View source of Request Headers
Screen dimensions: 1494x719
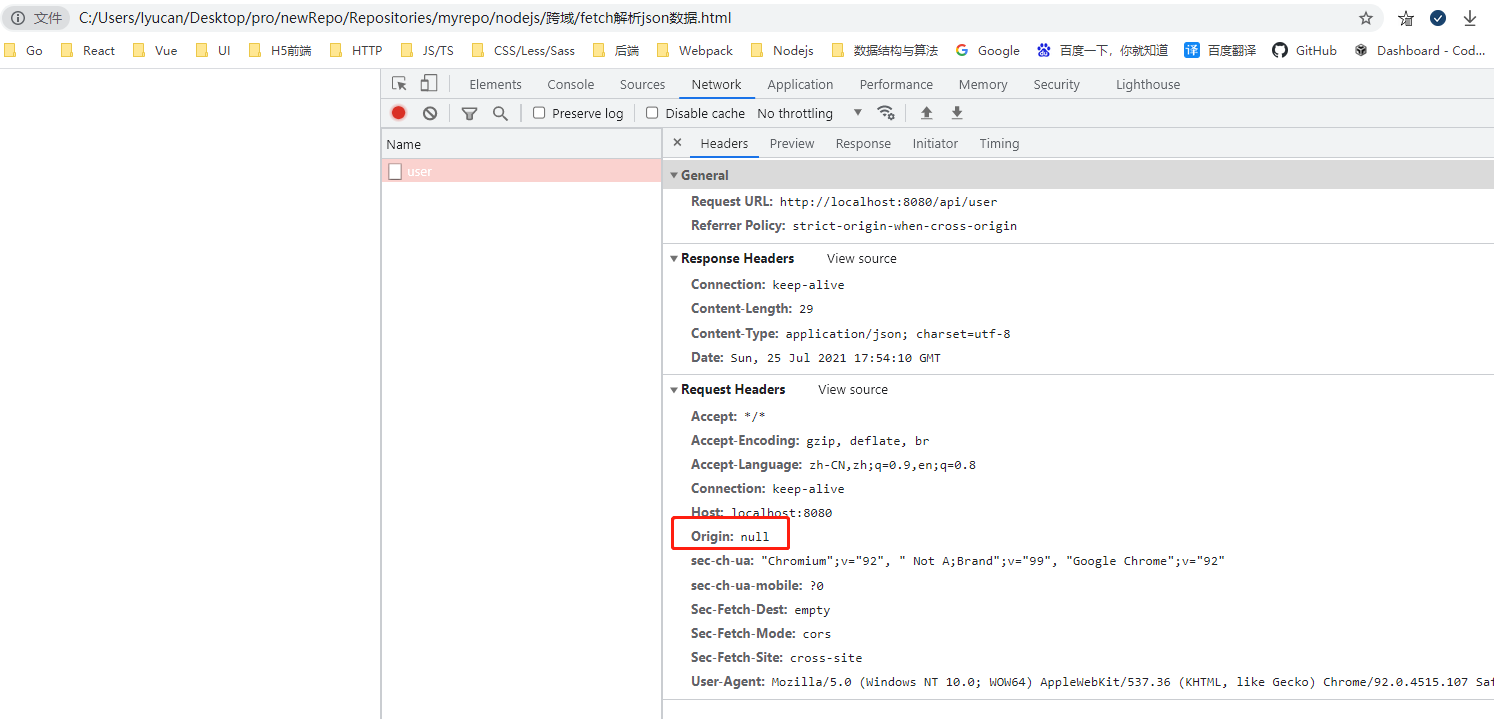[853, 389]
